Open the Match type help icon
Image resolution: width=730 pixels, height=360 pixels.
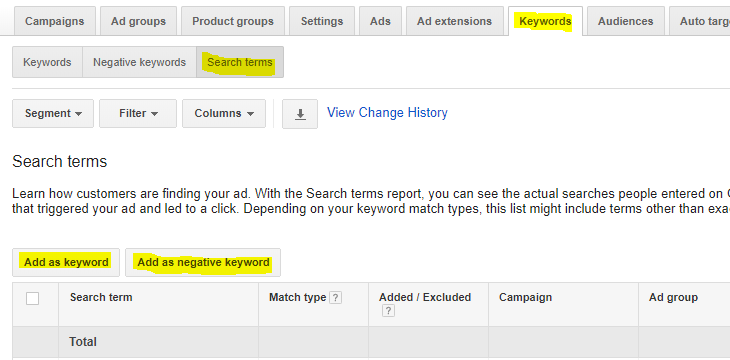(x=335, y=298)
